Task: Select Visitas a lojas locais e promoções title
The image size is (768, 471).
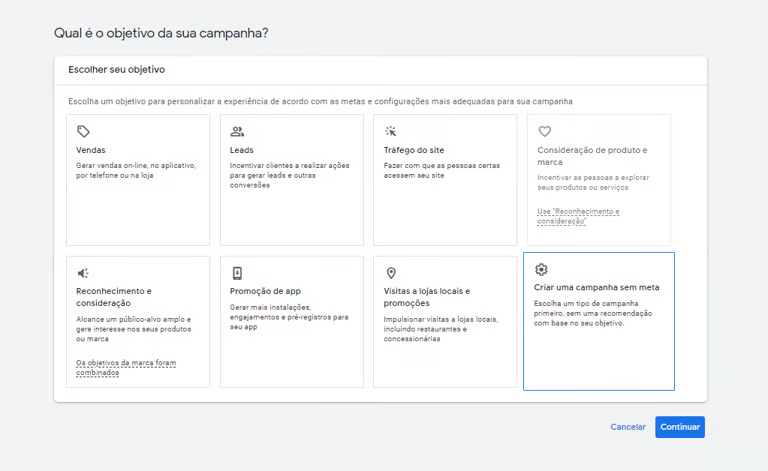Action: click(427, 297)
